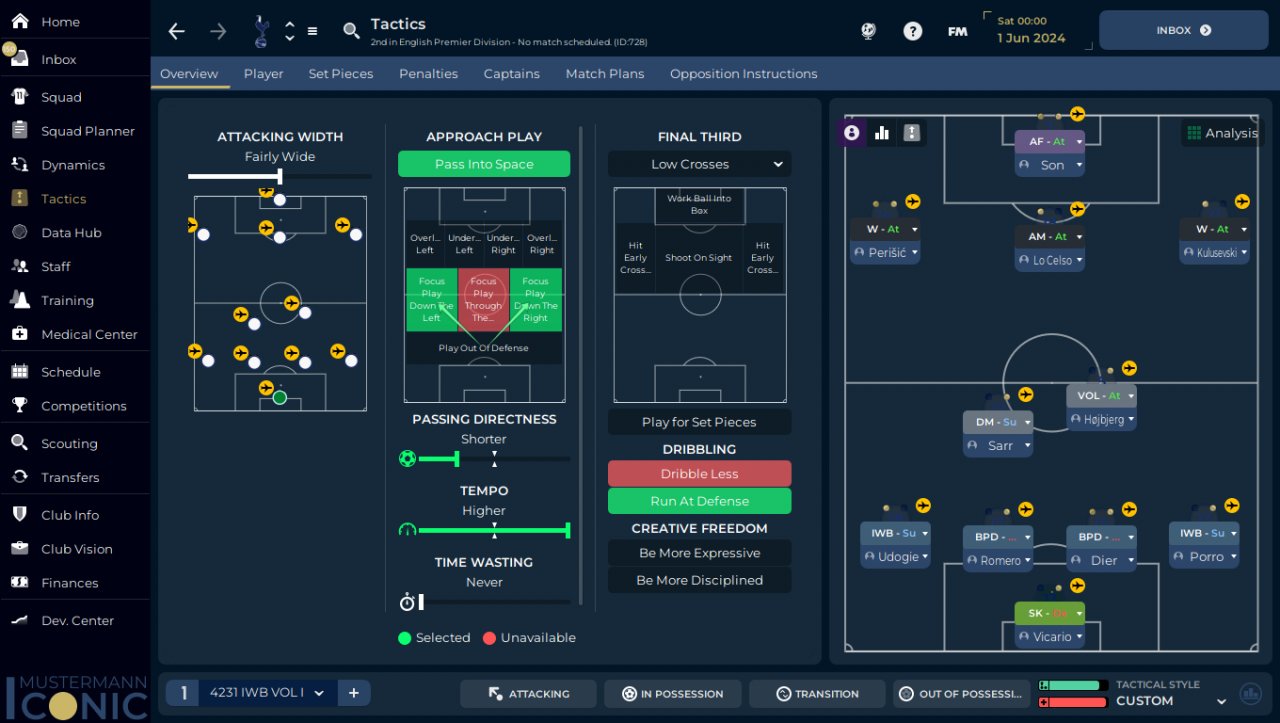Open the world globe icon in header
The width and height of the screenshot is (1280, 723).
(868, 31)
